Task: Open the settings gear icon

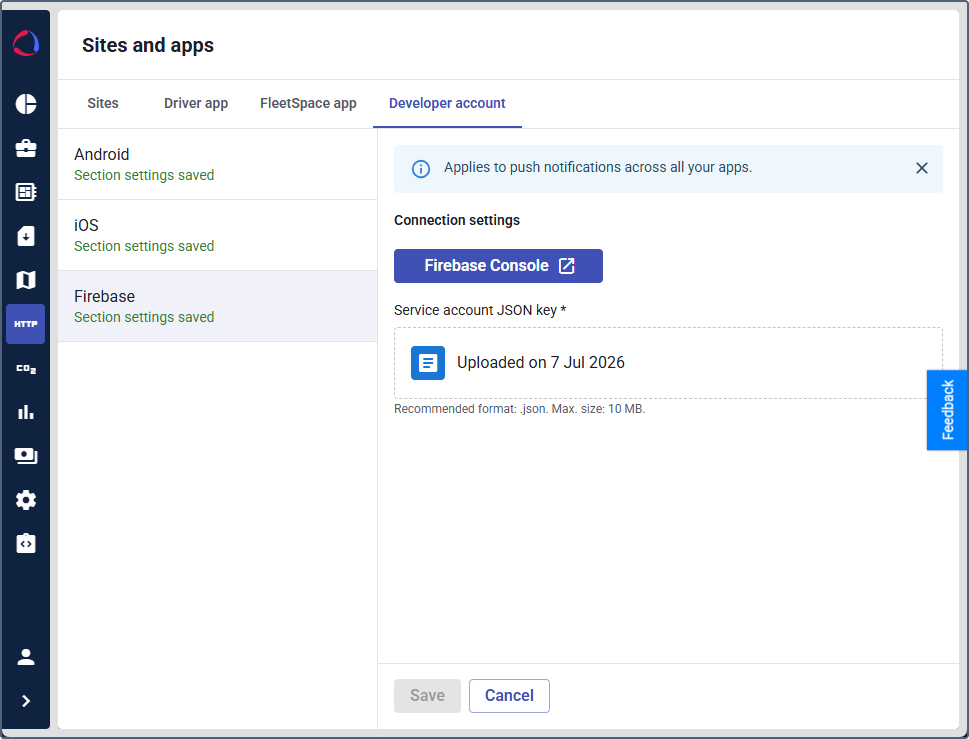Action: [x=26, y=500]
